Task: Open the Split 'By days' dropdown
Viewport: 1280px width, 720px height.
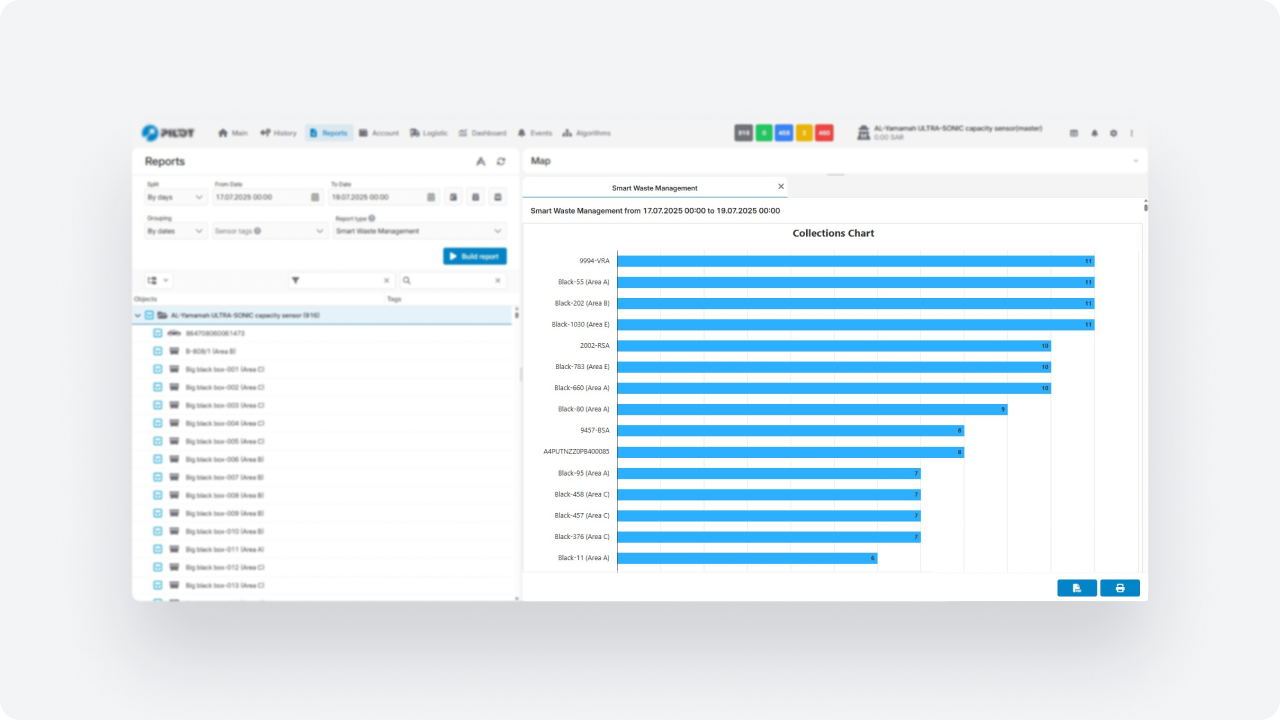Action: pos(176,198)
